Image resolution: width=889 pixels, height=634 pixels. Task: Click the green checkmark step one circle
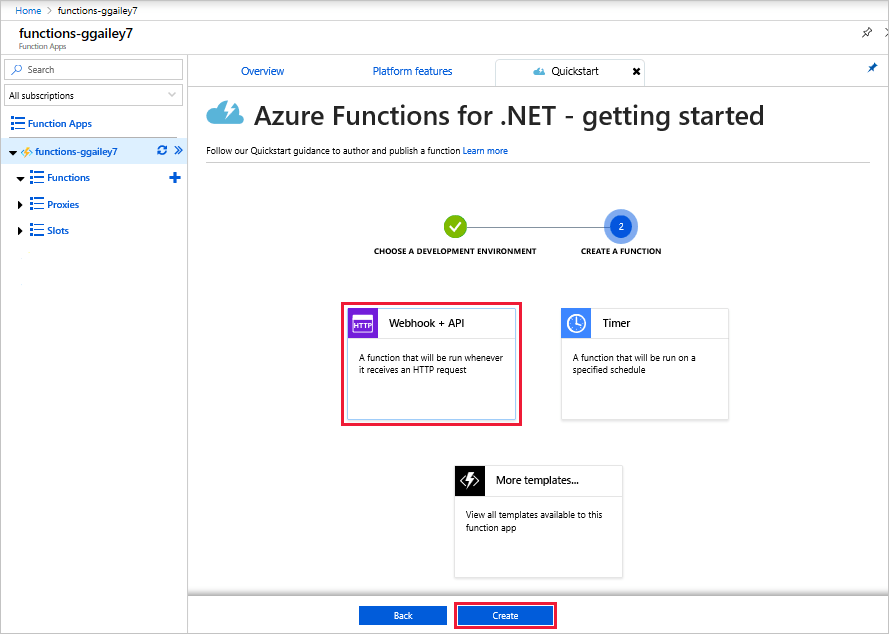[x=455, y=227]
